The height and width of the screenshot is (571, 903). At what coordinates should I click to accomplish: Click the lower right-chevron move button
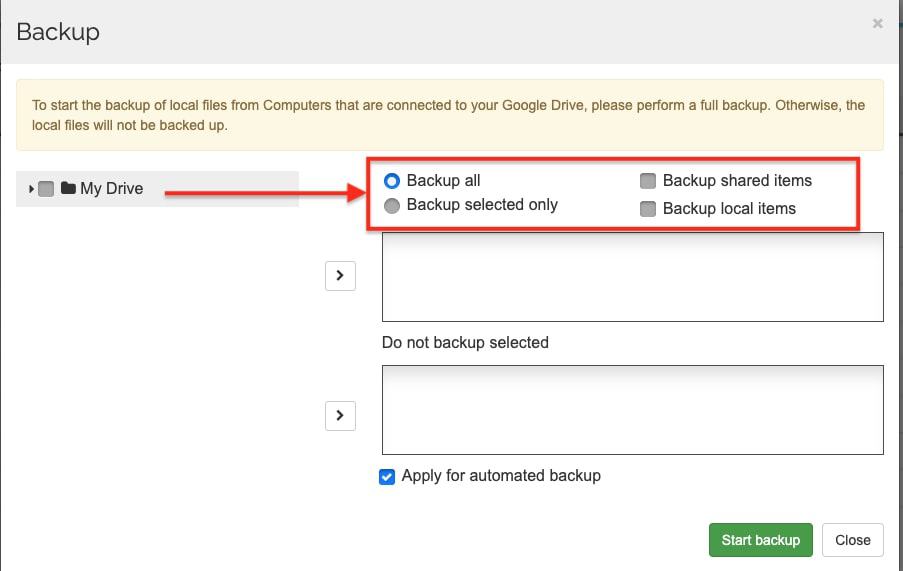[x=340, y=415]
